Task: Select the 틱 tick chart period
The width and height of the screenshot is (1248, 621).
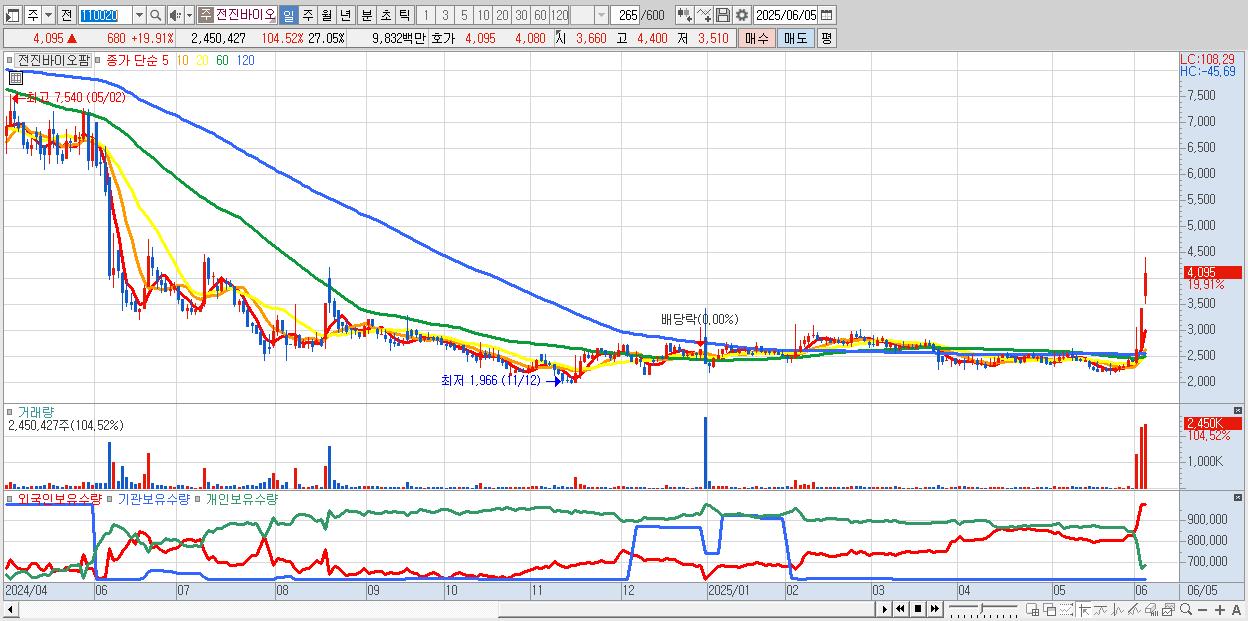Action: pyautogui.click(x=403, y=15)
